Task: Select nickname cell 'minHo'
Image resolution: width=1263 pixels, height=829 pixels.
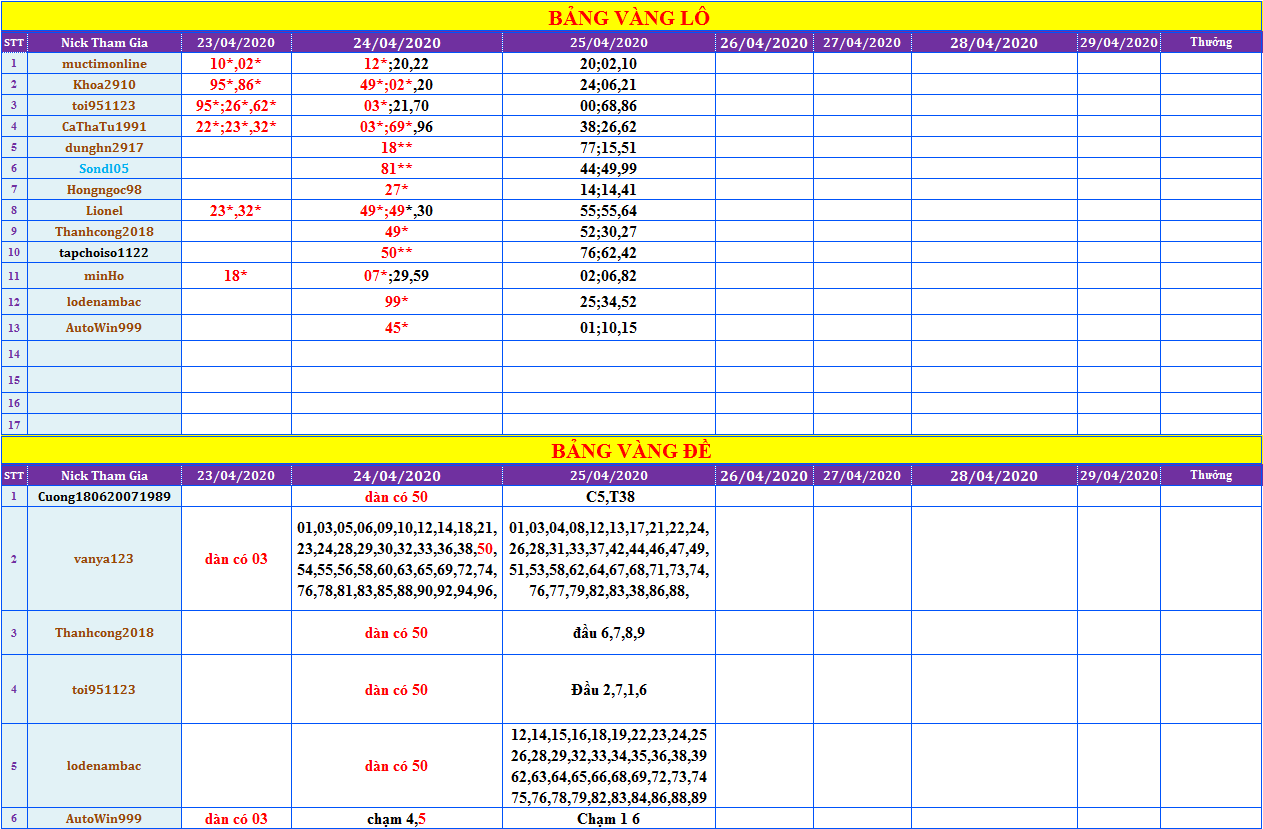Action: 104,275
